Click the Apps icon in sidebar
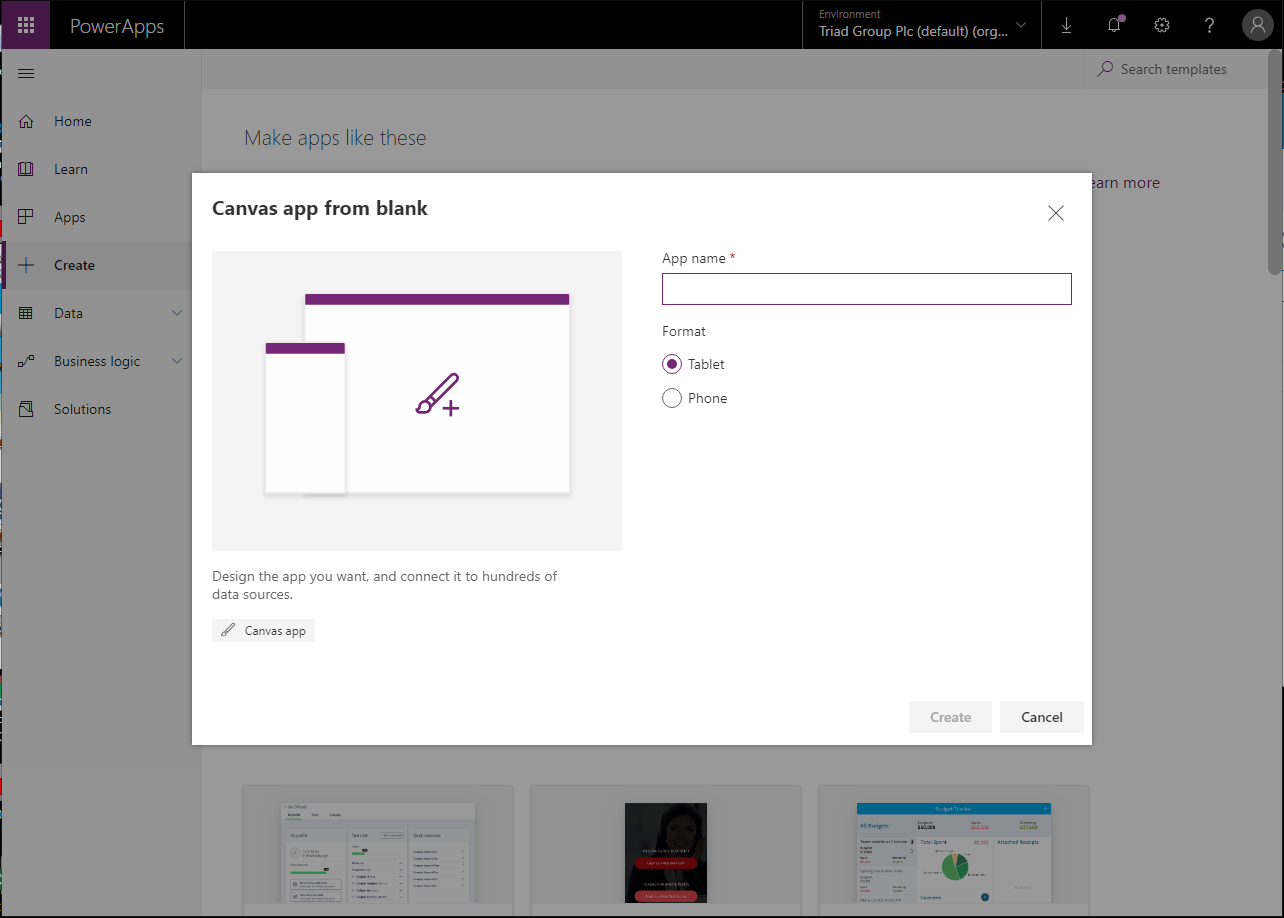This screenshot has height=918, width=1284. [x=27, y=217]
